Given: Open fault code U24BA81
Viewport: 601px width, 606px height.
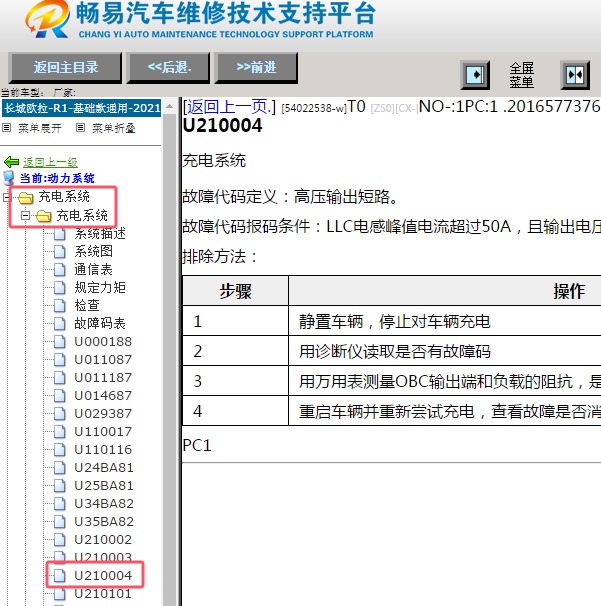Looking at the screenshot, I should 104,468.
